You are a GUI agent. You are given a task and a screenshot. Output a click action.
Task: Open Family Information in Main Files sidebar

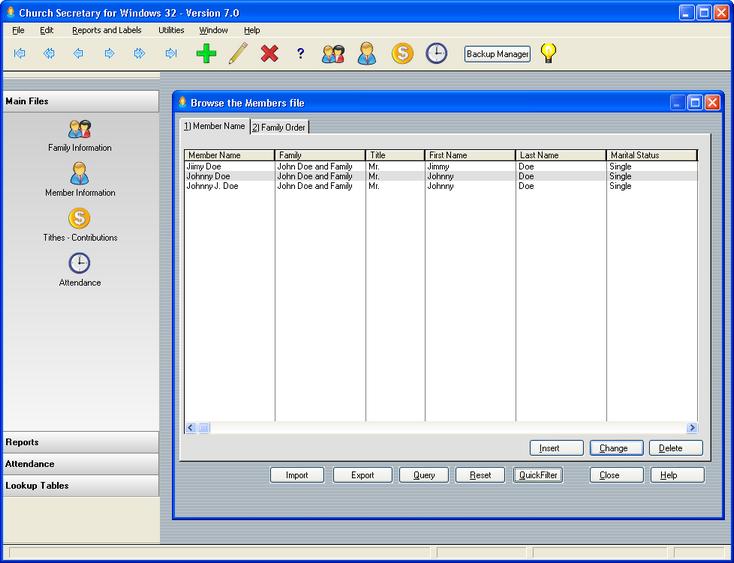pos(80,136)
